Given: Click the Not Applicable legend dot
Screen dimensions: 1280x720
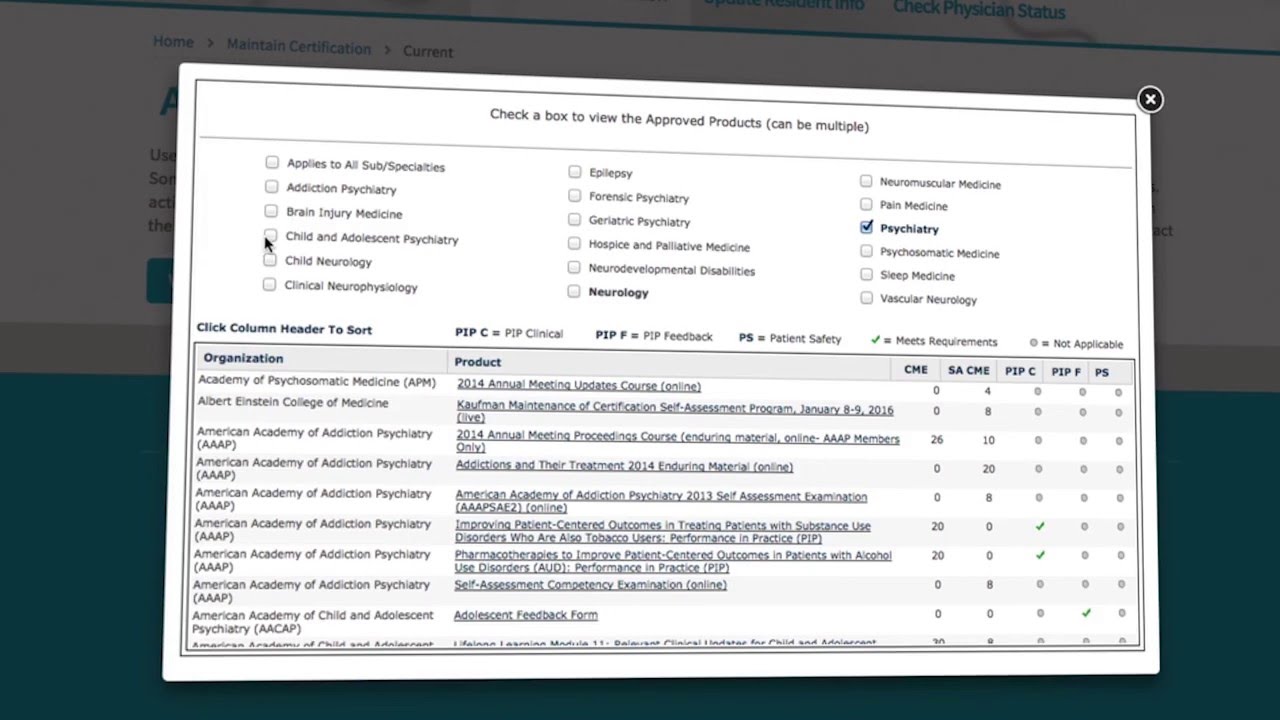Looking at the screenshot, I should [x=1034, y=343].
